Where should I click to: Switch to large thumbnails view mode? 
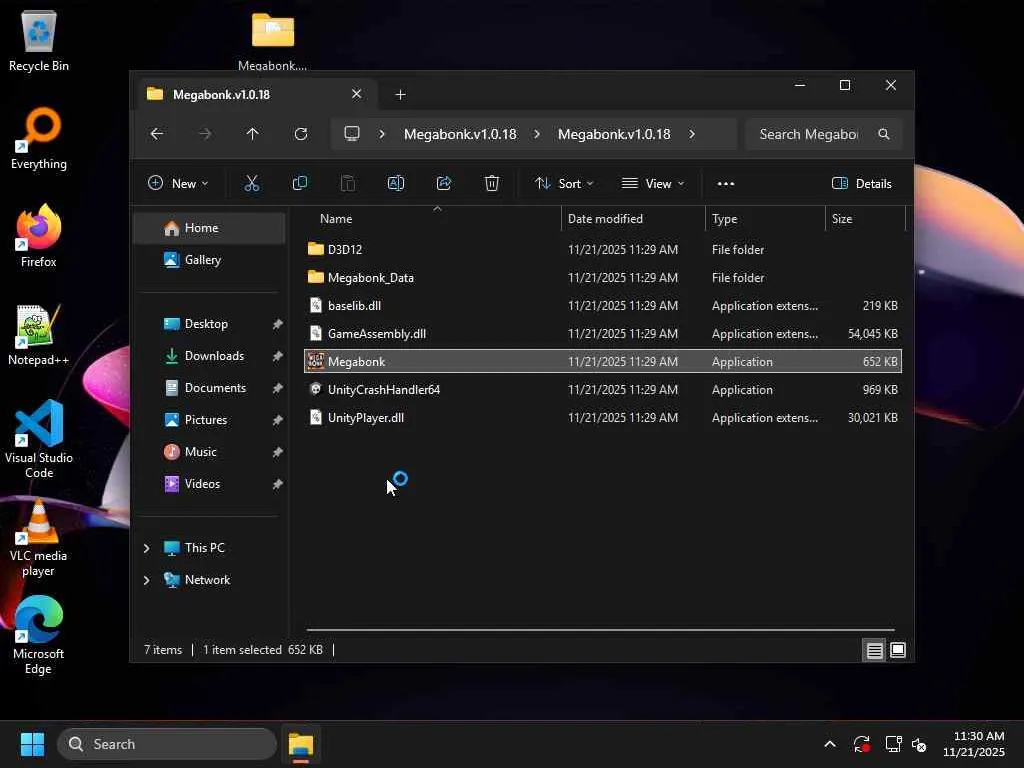point(898,651)
